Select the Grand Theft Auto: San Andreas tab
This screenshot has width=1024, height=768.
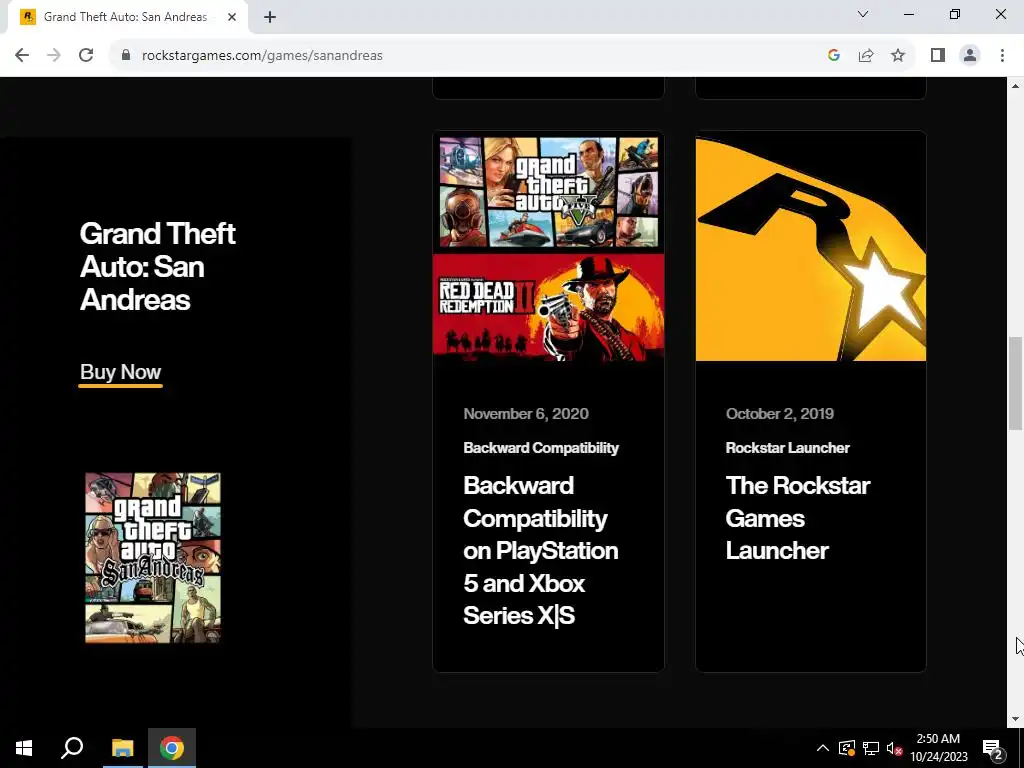click(125, 17)
